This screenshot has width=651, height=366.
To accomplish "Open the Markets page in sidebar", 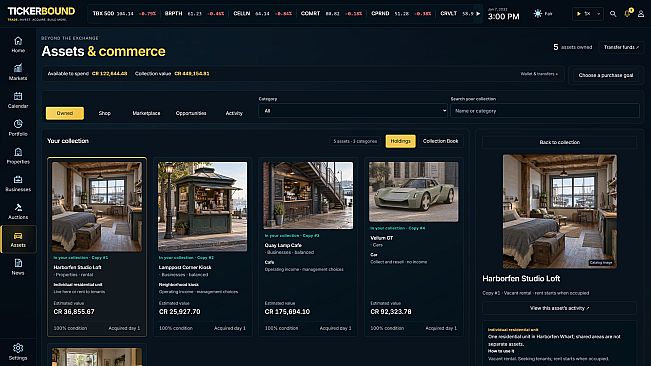I will (18, 72).
